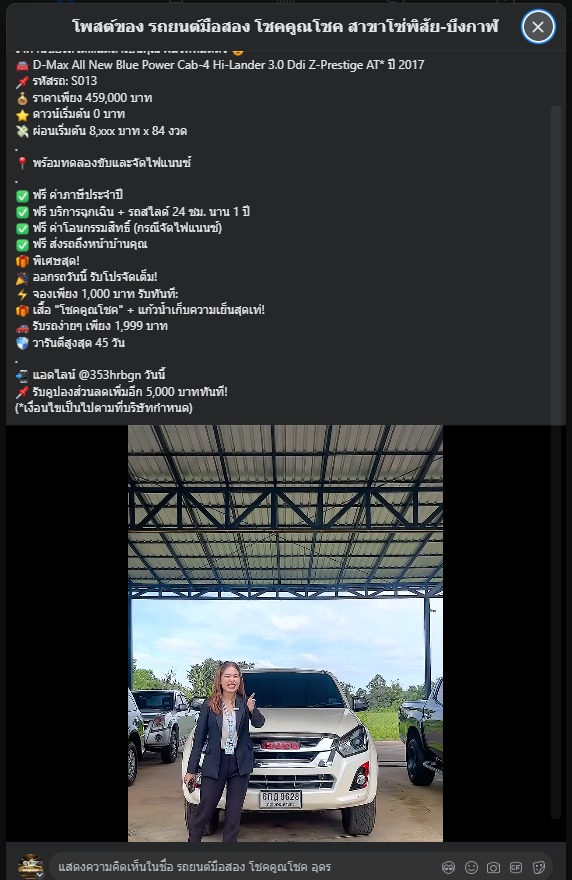Open the GIF picker icon

516,867
